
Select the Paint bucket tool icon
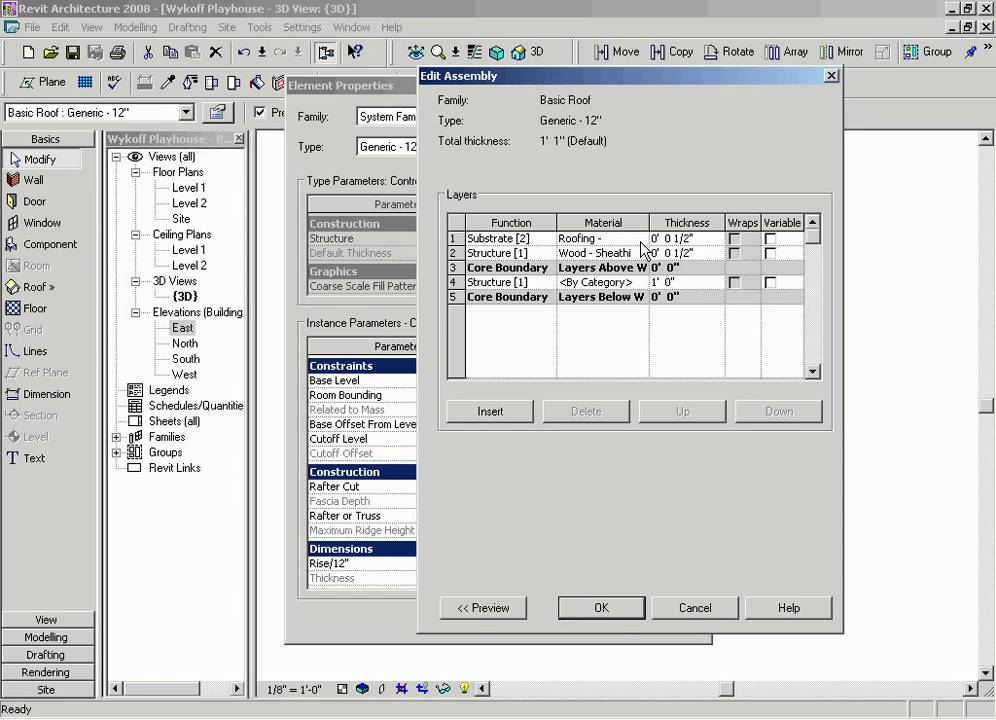pos(257,82)
